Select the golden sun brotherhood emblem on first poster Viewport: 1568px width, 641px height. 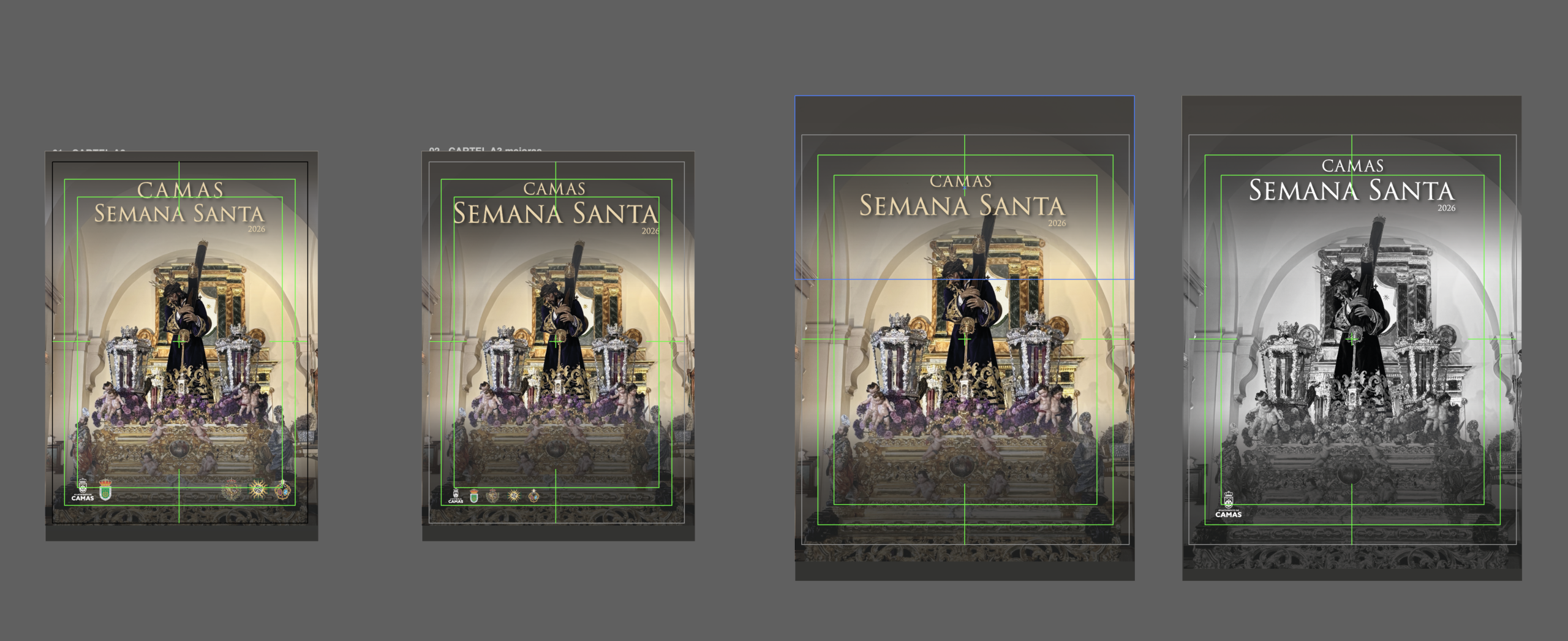[x=258, y=490]
